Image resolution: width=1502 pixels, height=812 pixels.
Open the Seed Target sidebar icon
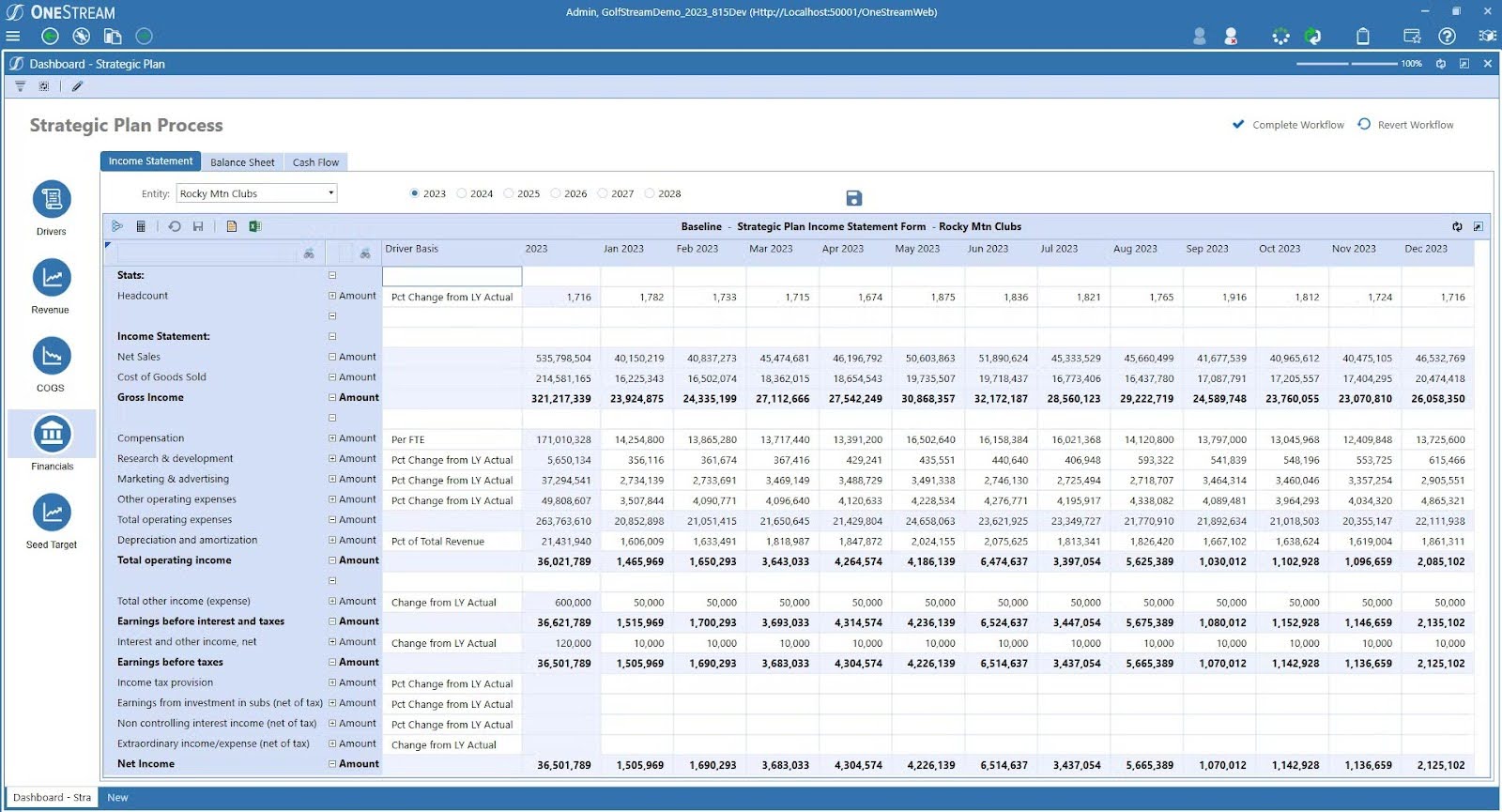click(x=52, y=513)
